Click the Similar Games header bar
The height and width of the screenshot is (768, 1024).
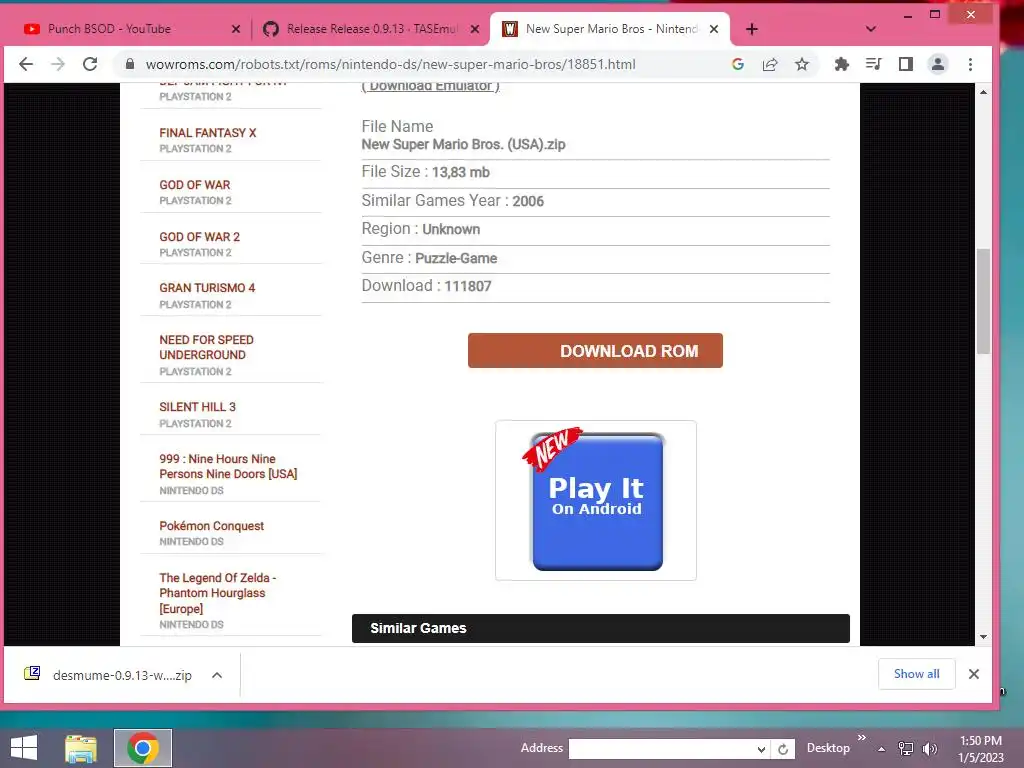click(601, 628)
